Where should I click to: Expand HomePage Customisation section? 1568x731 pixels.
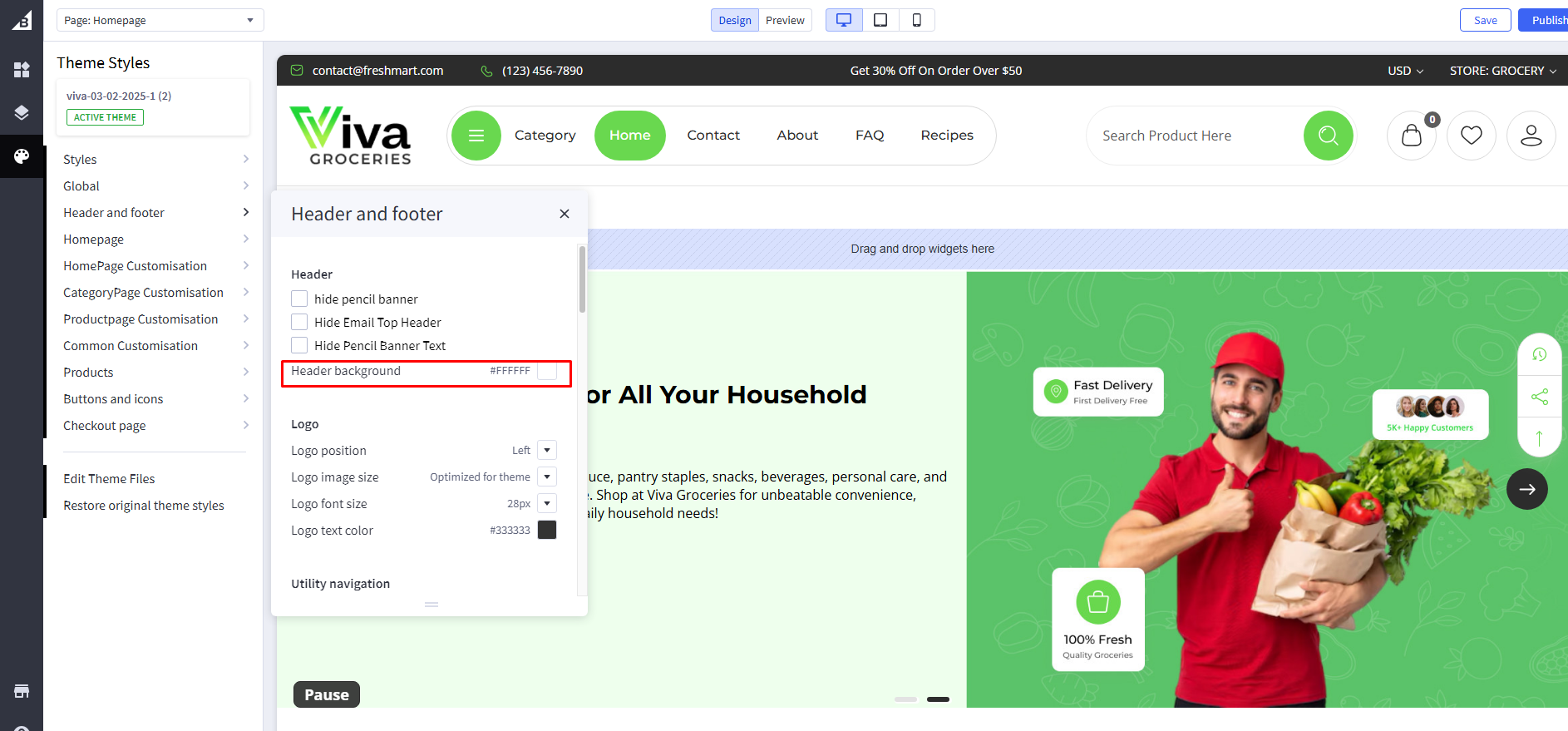tap(156, 265)
